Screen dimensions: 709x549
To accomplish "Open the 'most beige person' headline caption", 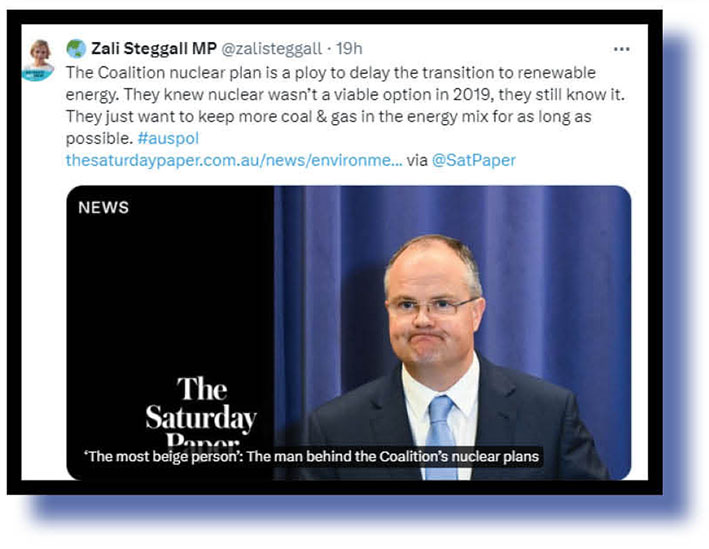I will click(312, 456).
